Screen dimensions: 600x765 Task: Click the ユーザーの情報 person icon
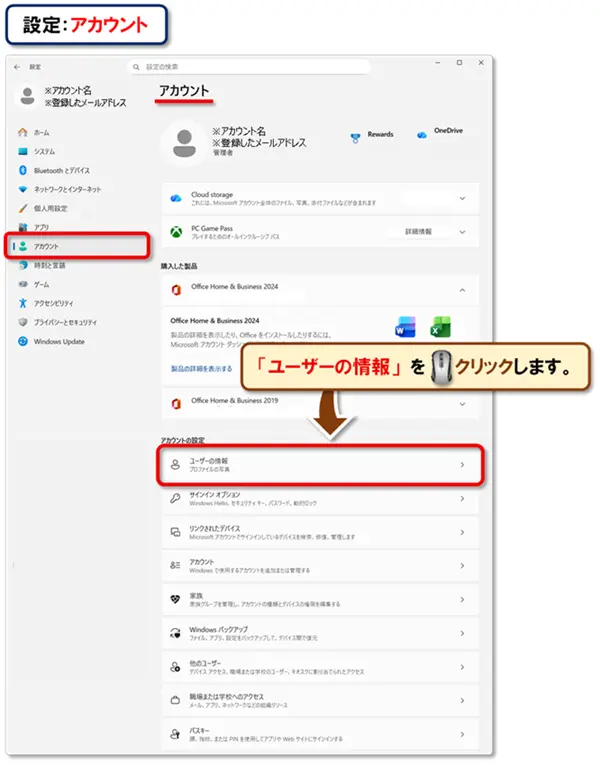tap(175, 465)
